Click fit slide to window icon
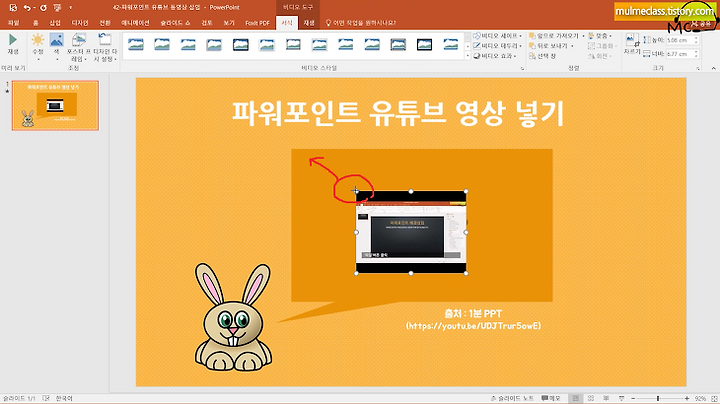Viewport: 720px width, 404px height. [x=714, y=398]
